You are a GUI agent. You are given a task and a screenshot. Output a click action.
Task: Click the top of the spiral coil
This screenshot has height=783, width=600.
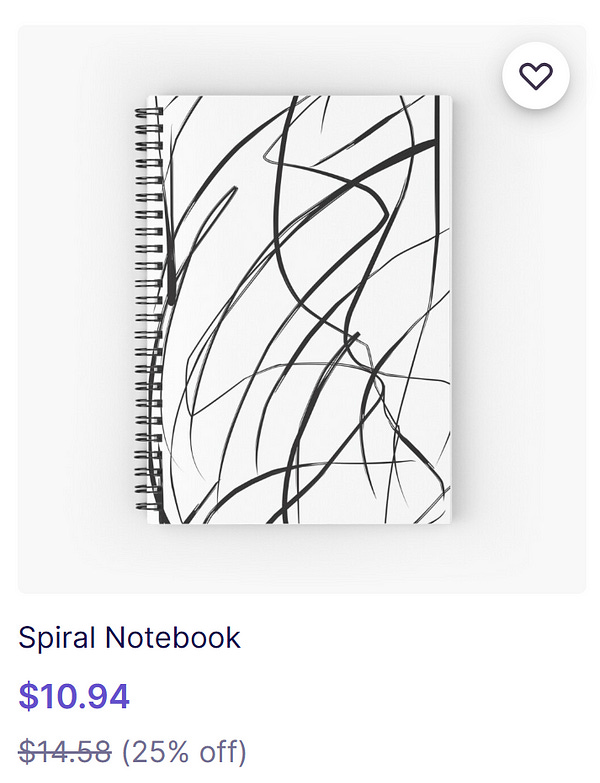pyautogui.click(x=149, y=112)
